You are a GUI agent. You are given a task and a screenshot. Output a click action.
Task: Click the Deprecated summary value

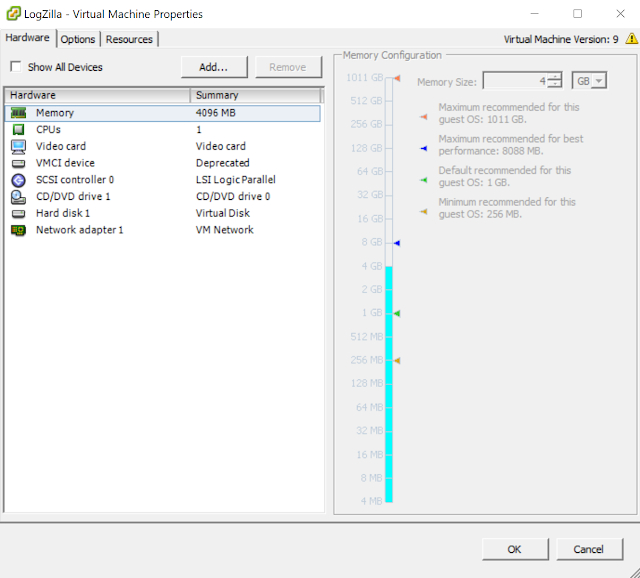pos(222,163)
